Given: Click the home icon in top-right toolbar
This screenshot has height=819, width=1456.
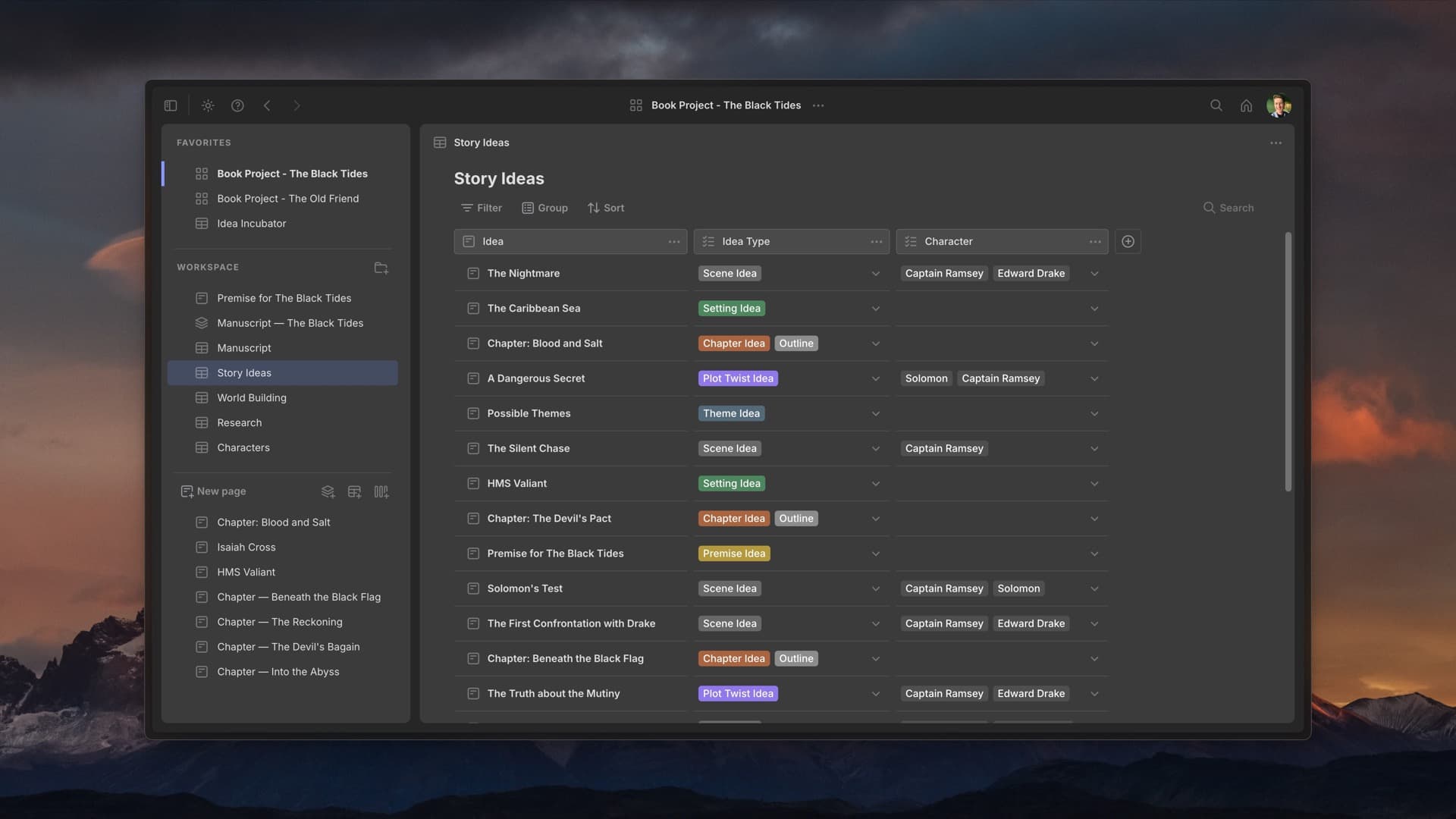Looking at the screenshot, I should [1247, 105].
